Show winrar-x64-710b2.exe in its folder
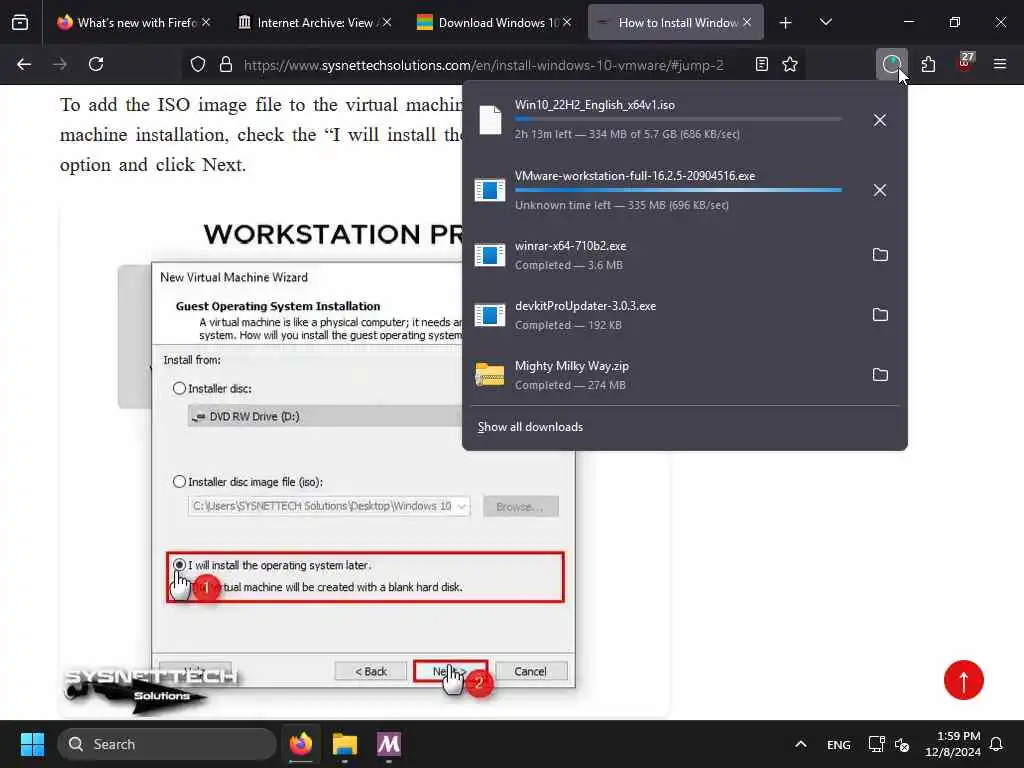Screen dimensions: 1024x768 880,255
